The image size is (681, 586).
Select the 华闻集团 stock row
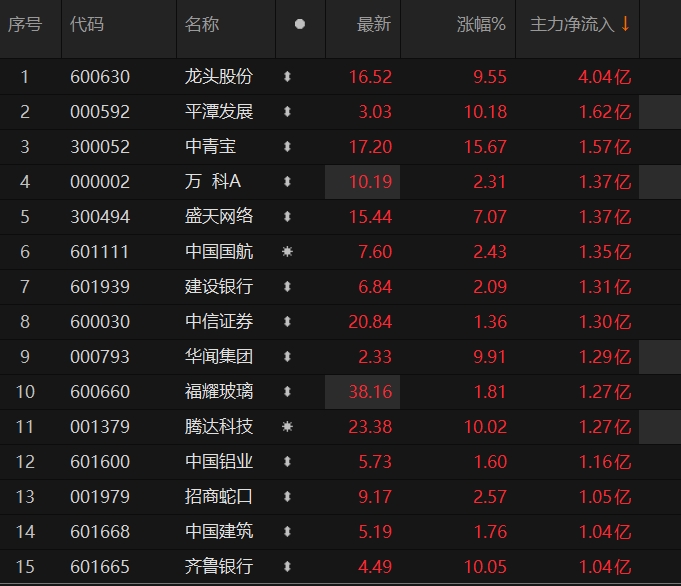(x=219, y=357)
